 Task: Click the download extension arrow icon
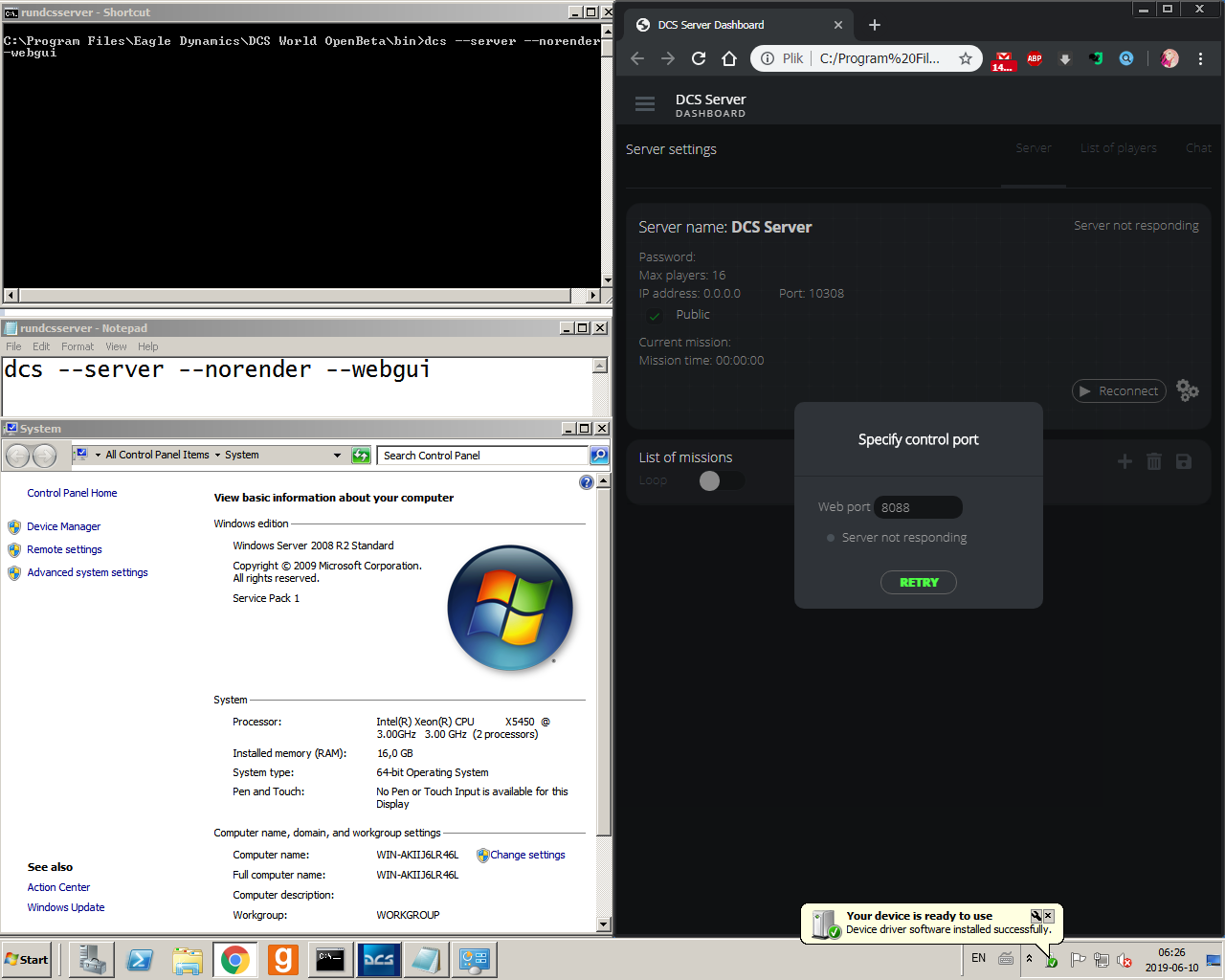(1065, 58)
